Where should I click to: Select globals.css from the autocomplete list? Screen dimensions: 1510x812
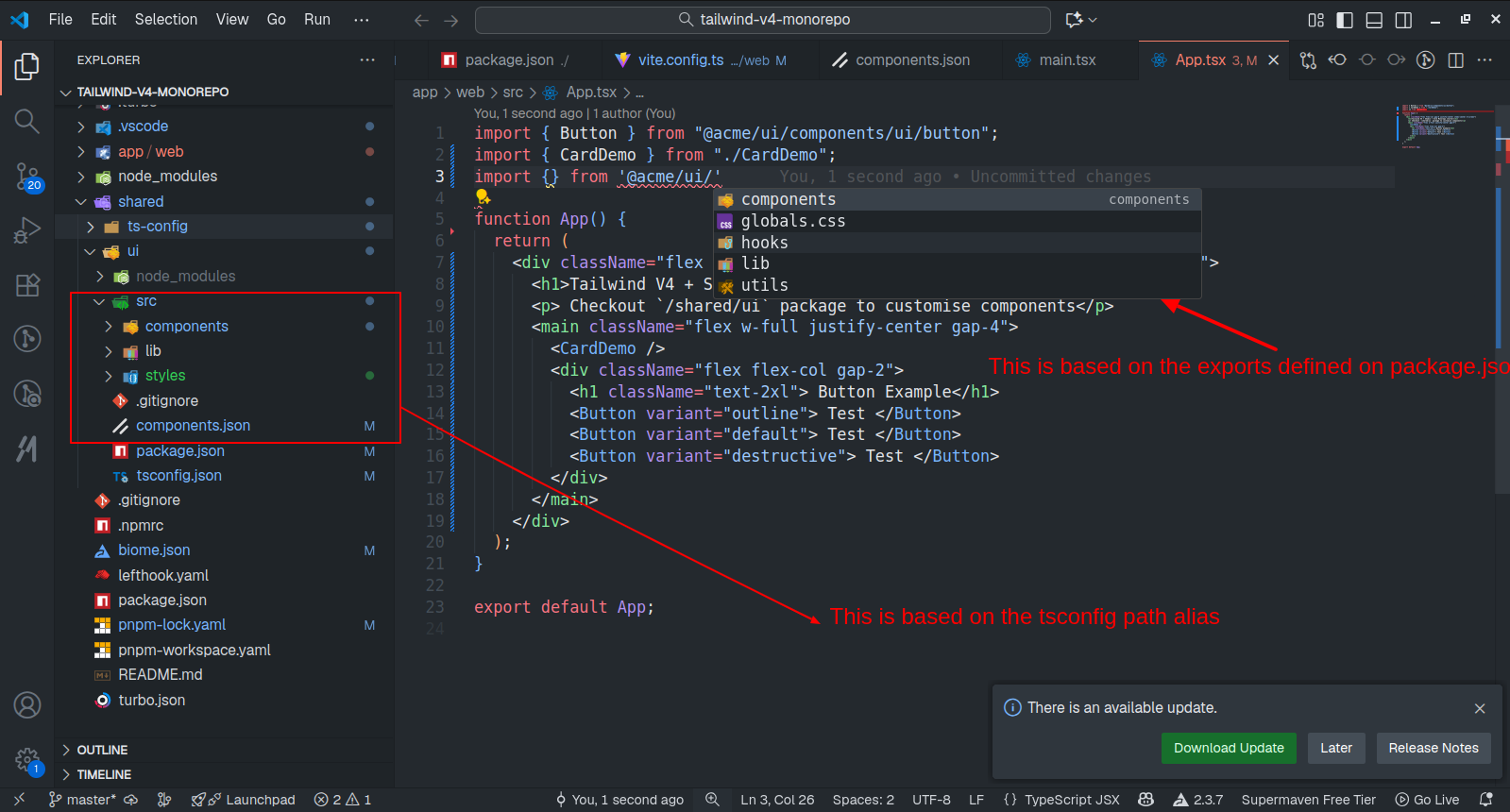click(x=792, y=221)
